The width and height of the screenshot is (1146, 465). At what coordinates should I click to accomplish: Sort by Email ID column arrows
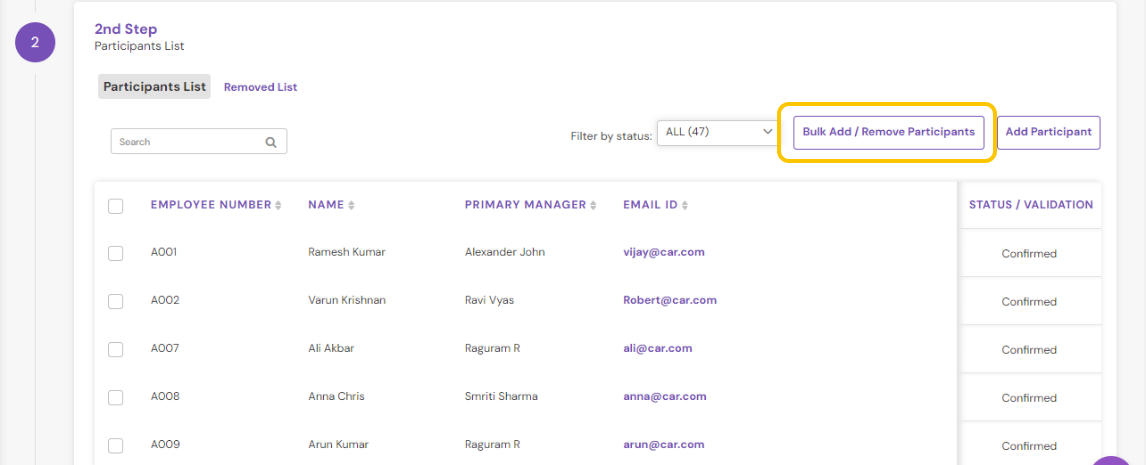[685, 205]
